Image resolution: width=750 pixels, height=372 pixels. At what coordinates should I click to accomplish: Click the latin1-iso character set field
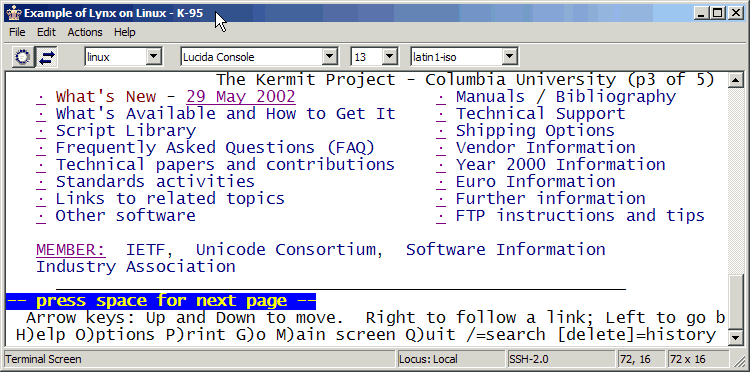point(456,57)
